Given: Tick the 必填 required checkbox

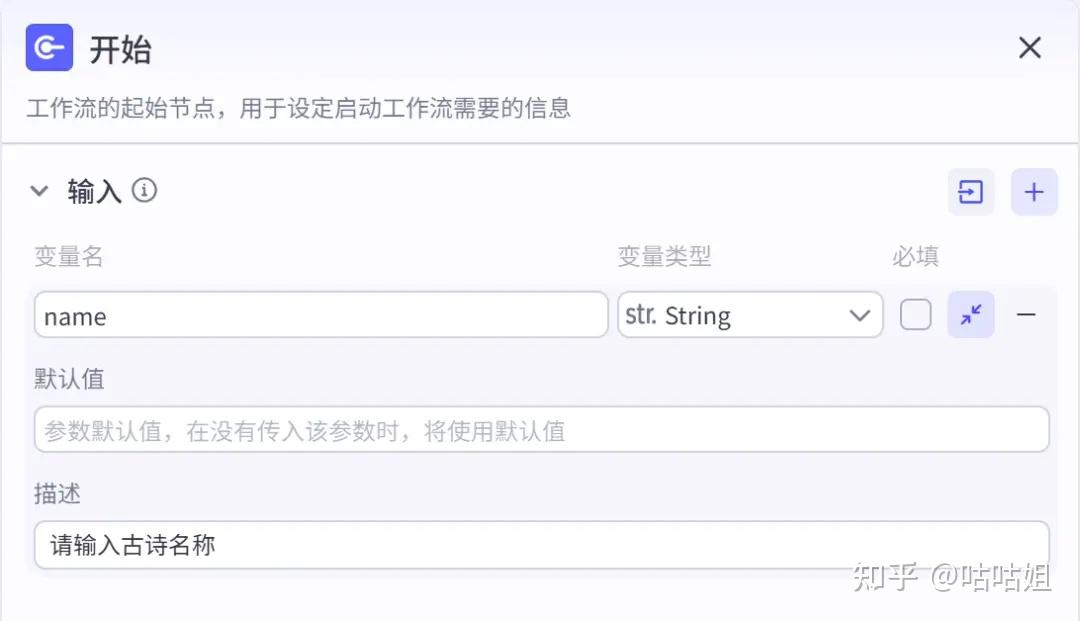Looking at the screenshot, I should click(915, 315).
